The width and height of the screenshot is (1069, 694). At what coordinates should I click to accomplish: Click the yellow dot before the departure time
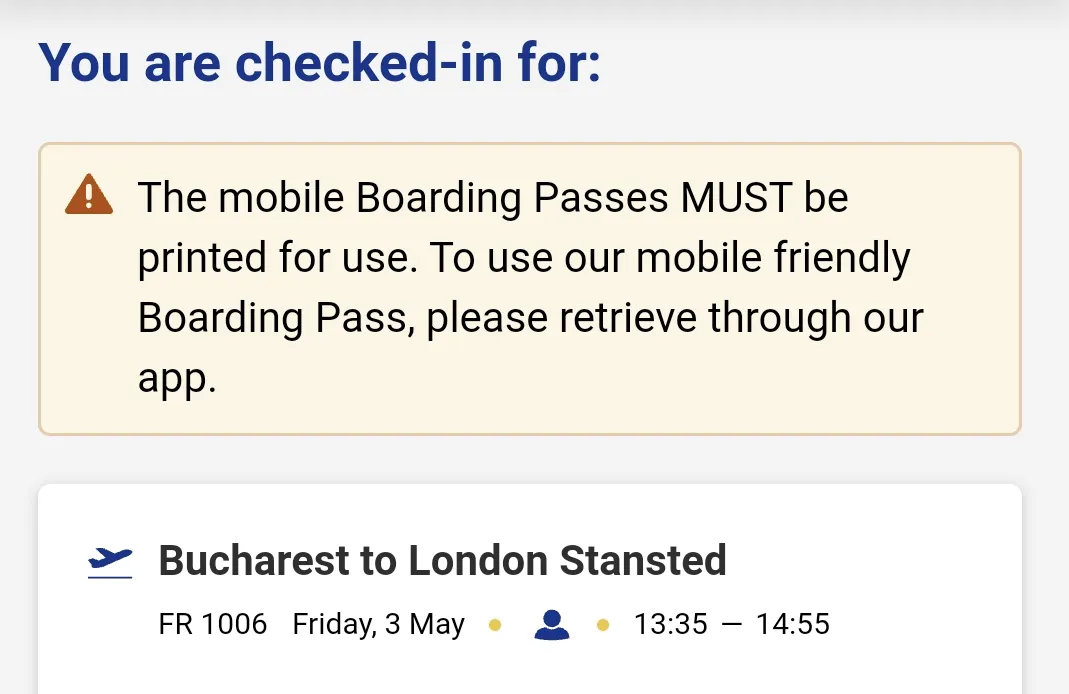coord(602,626)
